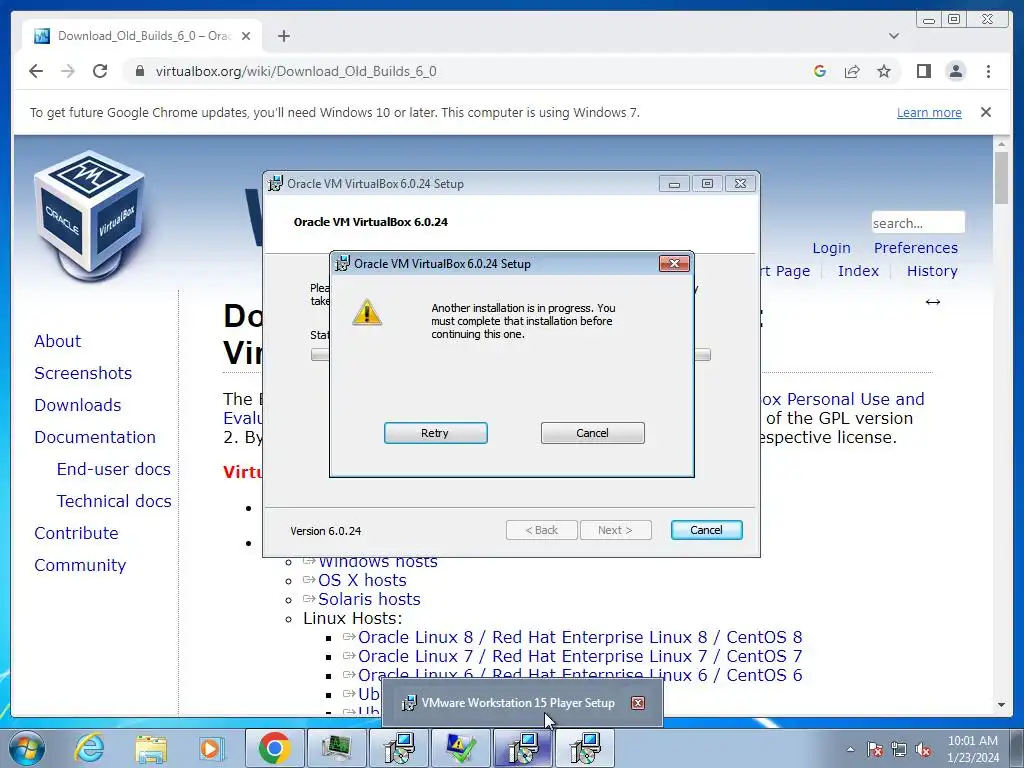Open Google icon in address bar
The image size is (1024, 768).
[x=820, y=71]
